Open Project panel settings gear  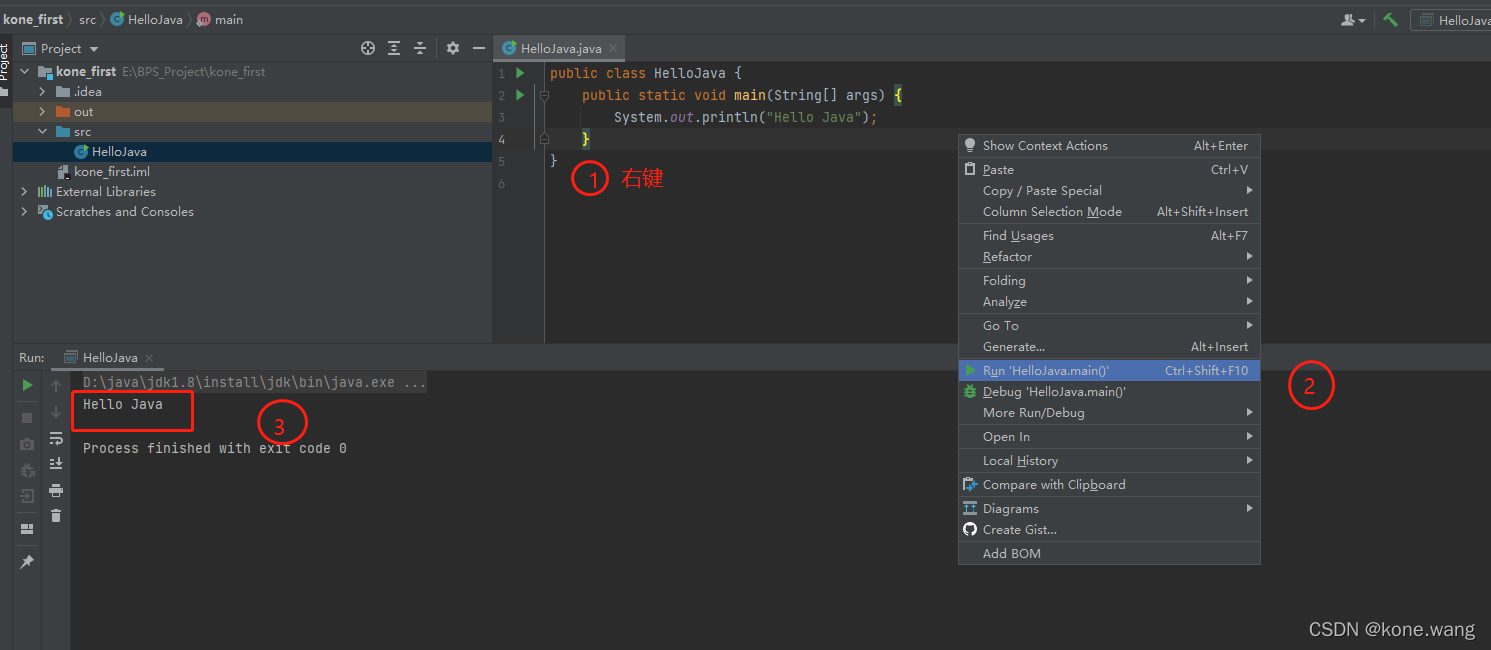point(453,48)
